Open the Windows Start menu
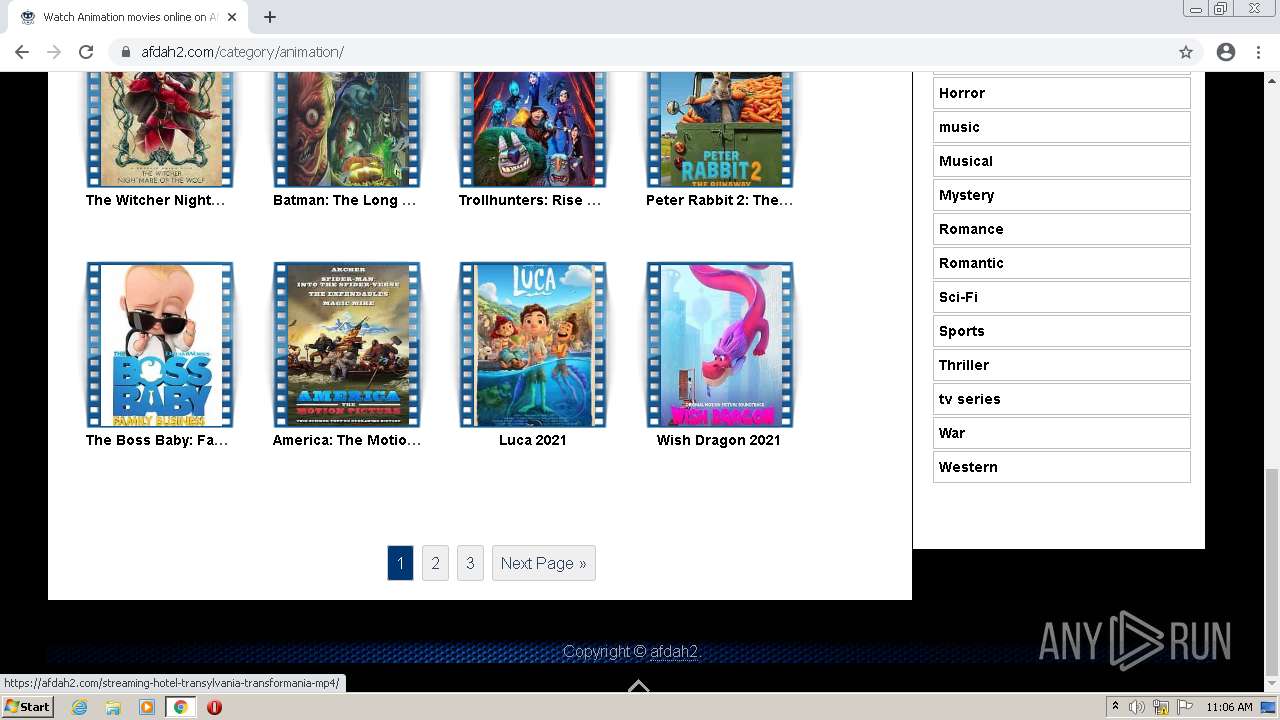This screenshot has height=720, width=1280. pyautogui.click(x=28, y=707)
